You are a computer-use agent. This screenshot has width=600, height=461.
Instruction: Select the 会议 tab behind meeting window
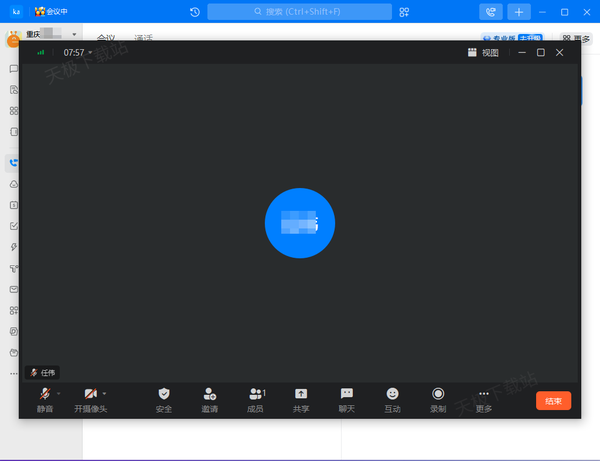(105, 39)
